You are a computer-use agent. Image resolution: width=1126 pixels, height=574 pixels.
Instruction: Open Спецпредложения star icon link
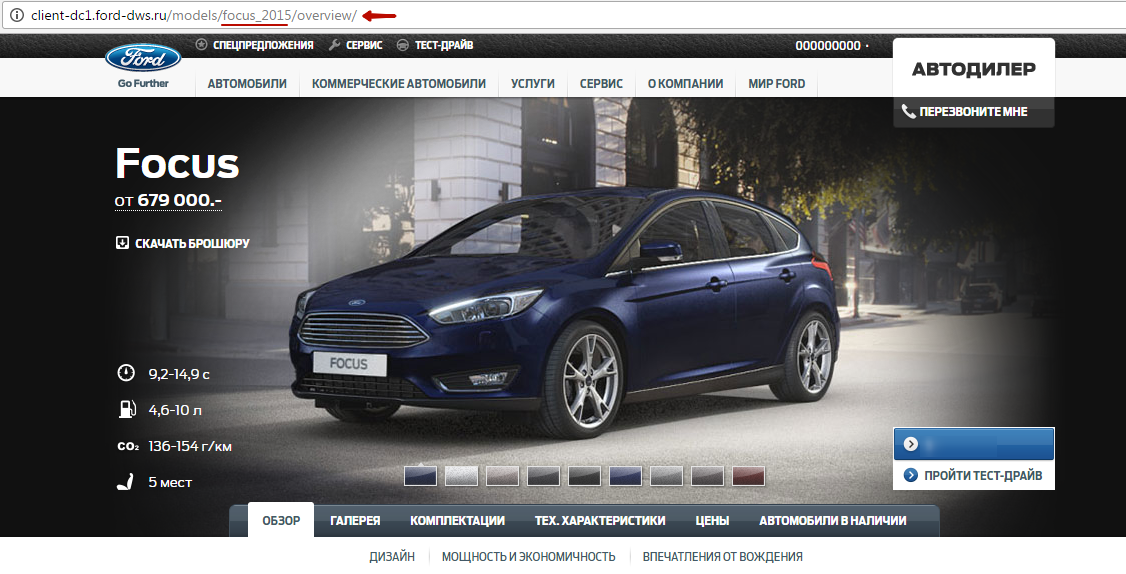pos(202,45)
